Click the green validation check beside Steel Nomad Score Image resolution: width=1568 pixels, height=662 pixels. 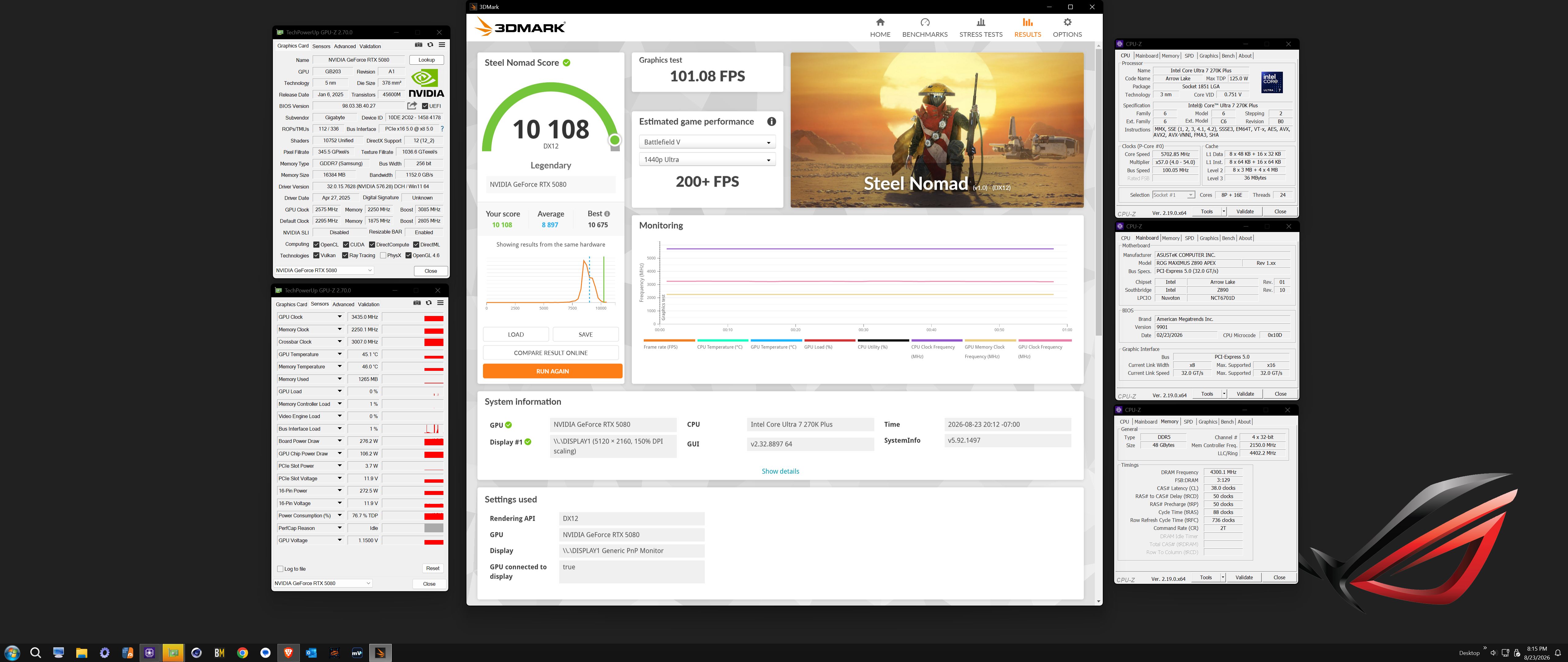tap(566, 63)
